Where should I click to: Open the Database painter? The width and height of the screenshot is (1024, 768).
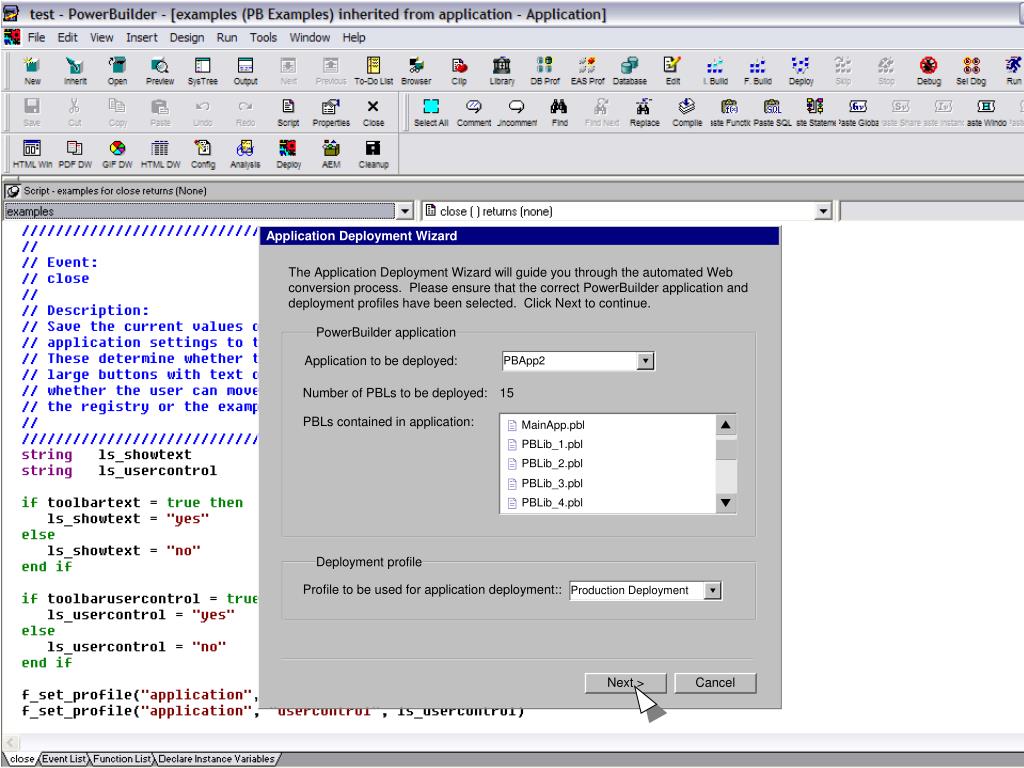pyautogui.click(x=630, y=71)
